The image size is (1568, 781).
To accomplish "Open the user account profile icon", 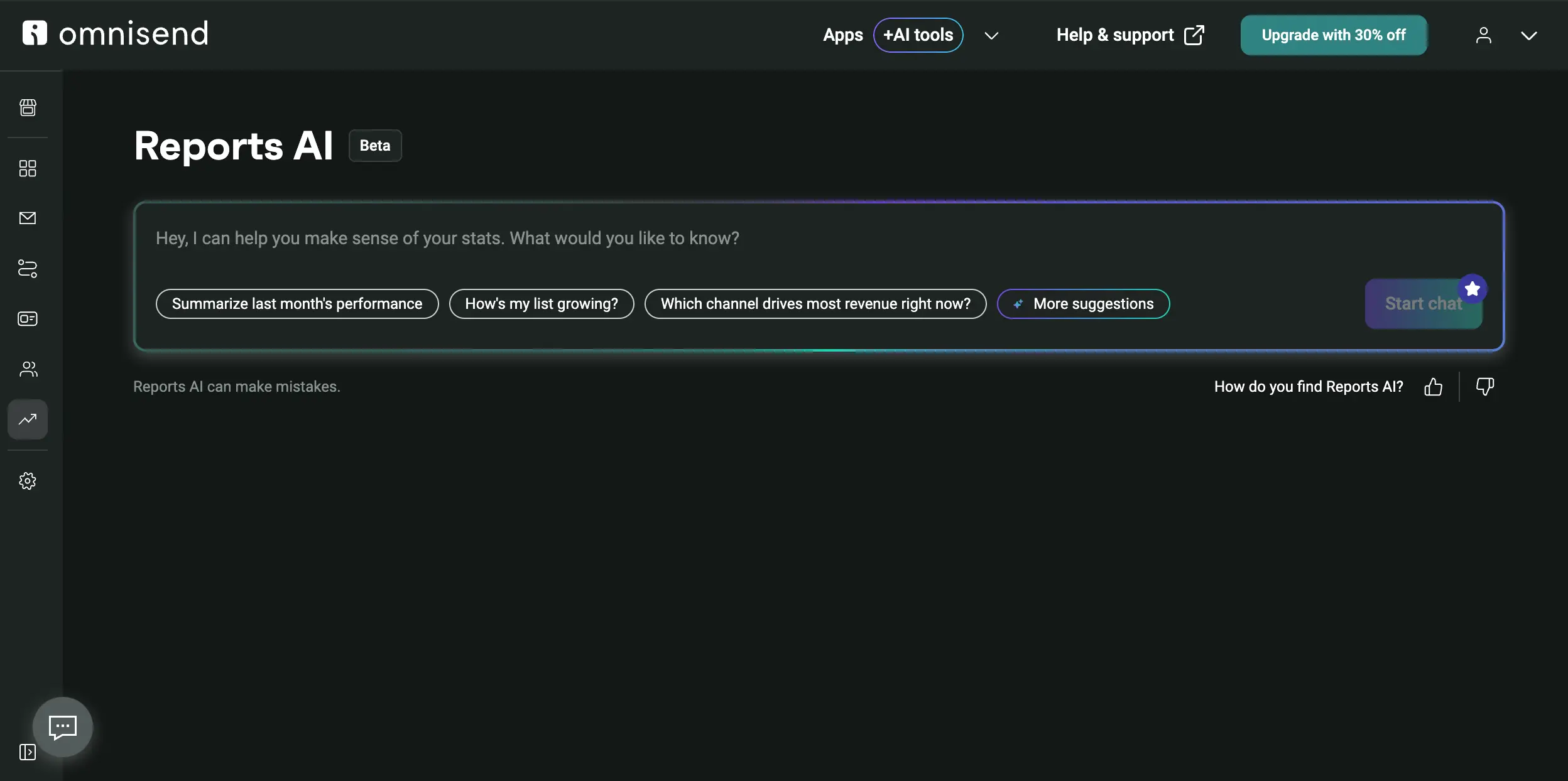I will pyautogui.click(x=1484, y=35).
